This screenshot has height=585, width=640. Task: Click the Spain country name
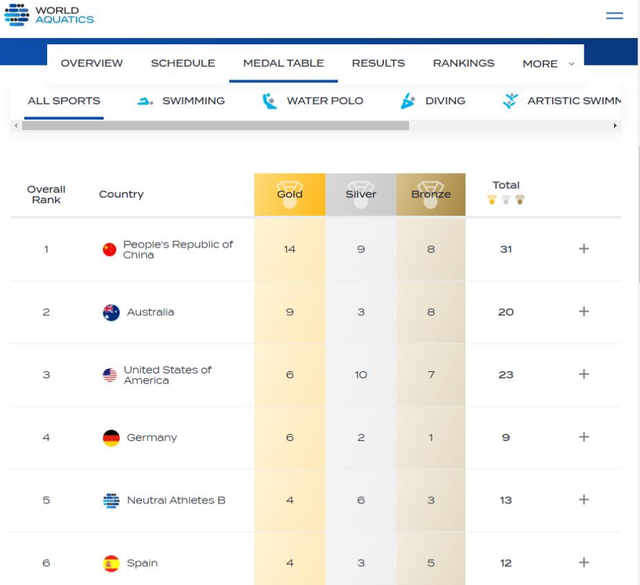(x=142, y=563)
